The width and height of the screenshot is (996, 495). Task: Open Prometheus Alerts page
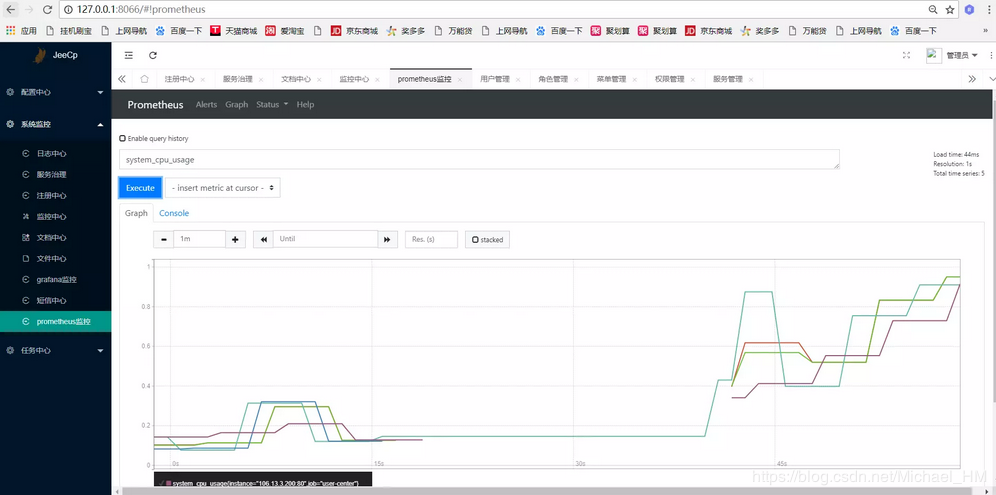(x=206, y=105)
